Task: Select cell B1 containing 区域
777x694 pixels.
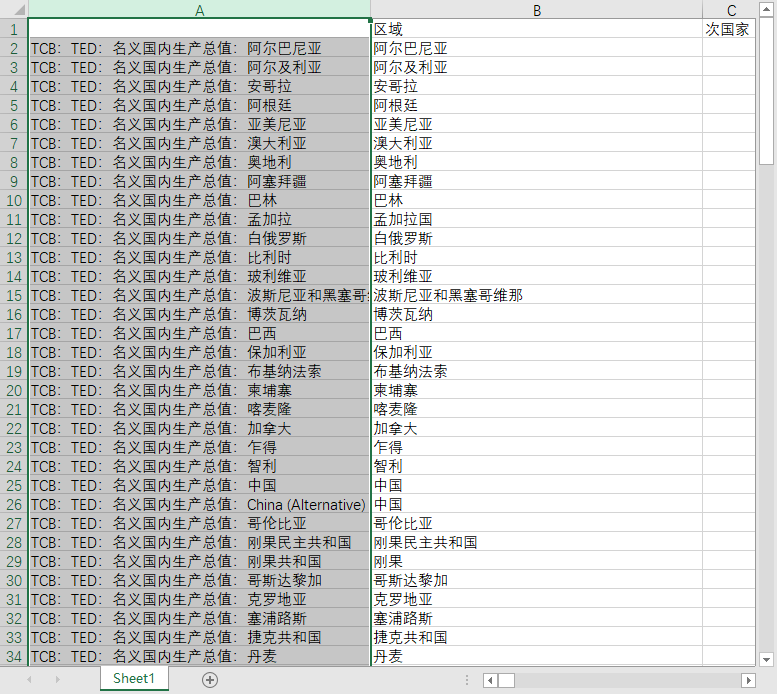Action: click(x=537, y=29)
